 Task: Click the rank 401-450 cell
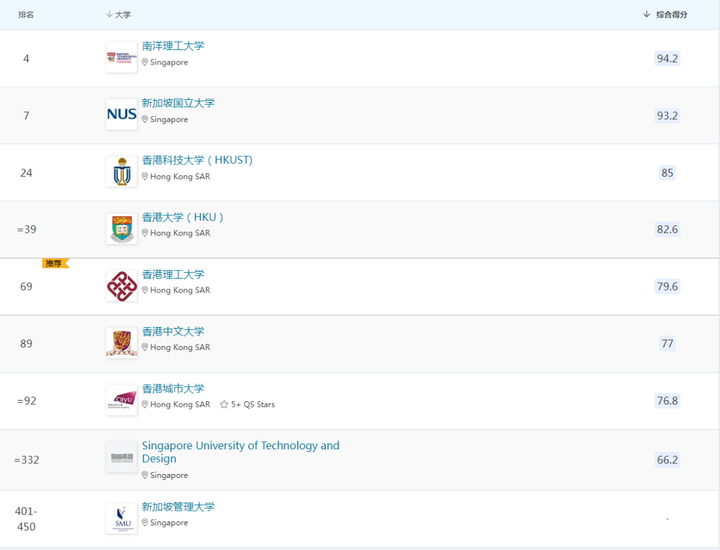click(x=26, y=519)
